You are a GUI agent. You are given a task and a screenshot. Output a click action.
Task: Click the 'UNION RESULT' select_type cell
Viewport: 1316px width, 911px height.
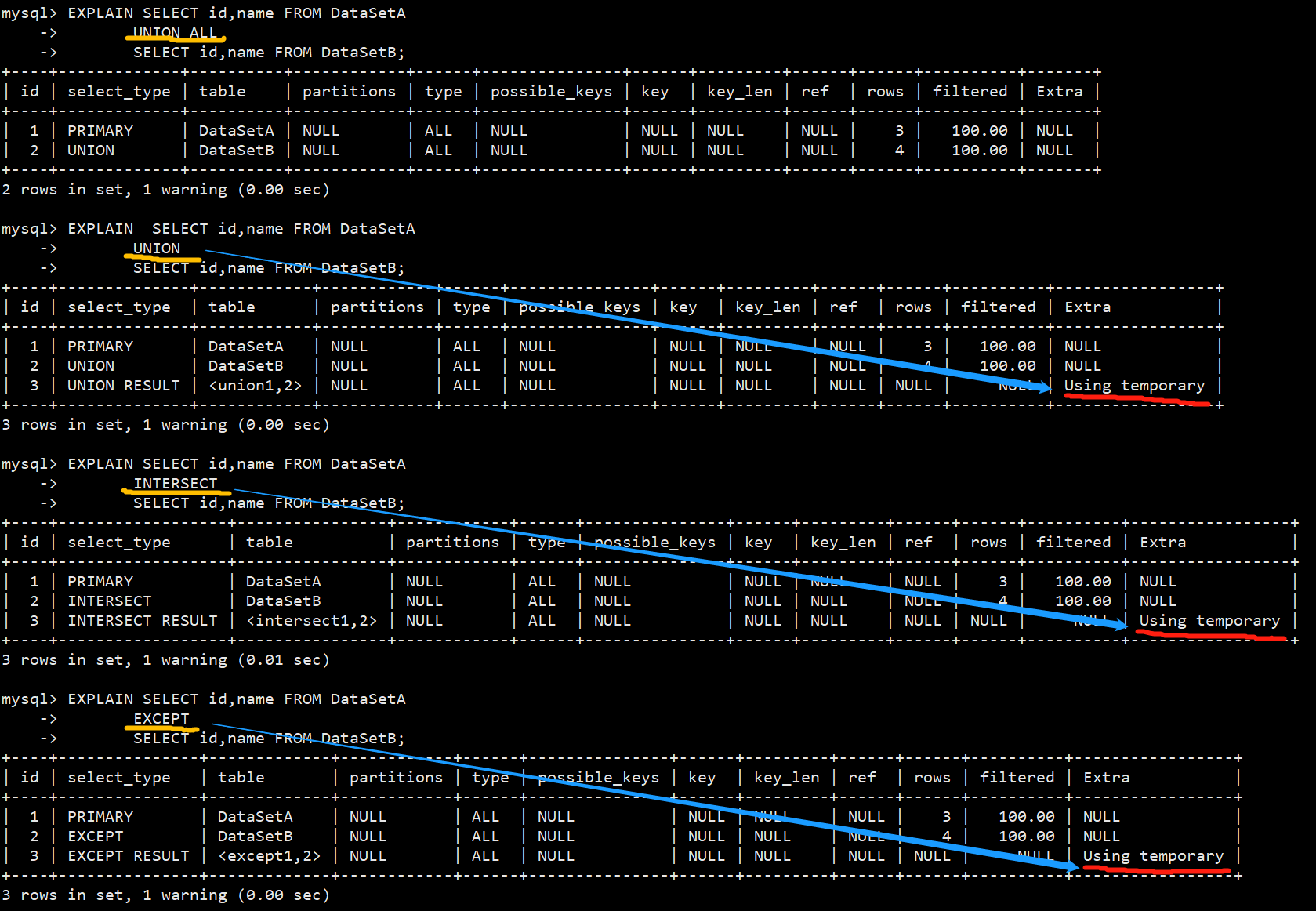coord(124,386)
